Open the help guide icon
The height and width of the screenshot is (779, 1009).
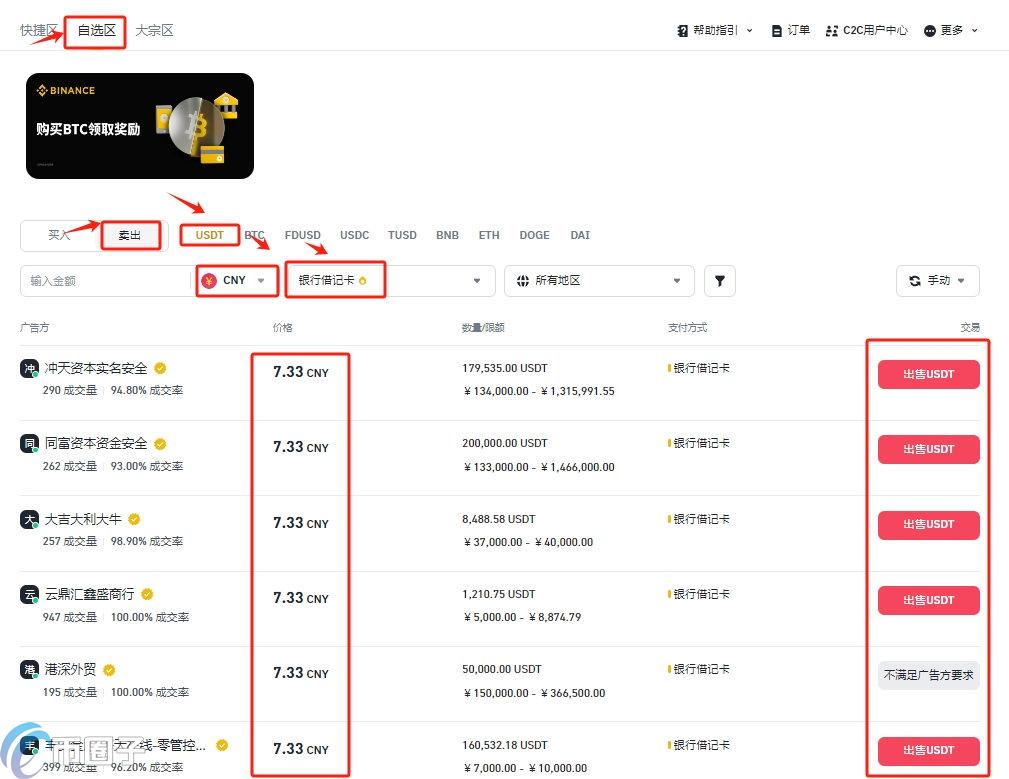pos(683,31)
